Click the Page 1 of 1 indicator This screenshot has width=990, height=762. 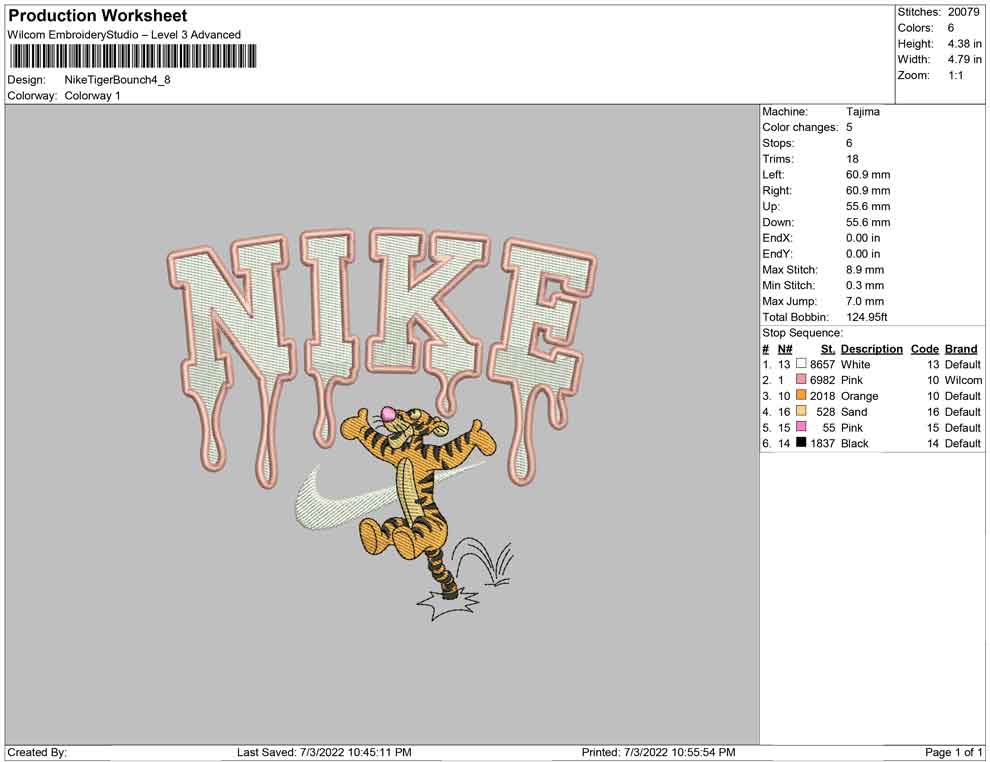[953, 752]
